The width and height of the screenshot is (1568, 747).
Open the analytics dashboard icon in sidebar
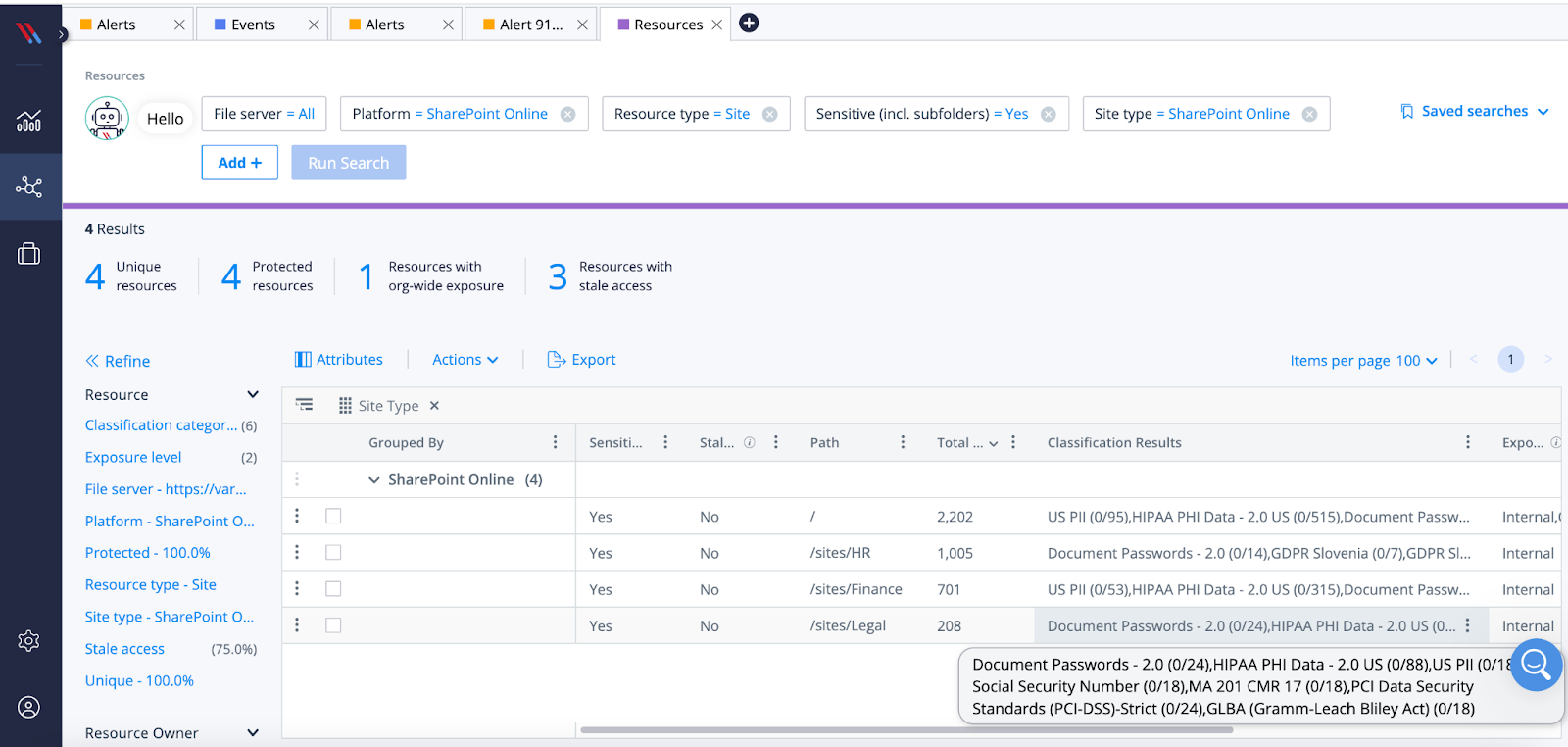coord(28,121)
